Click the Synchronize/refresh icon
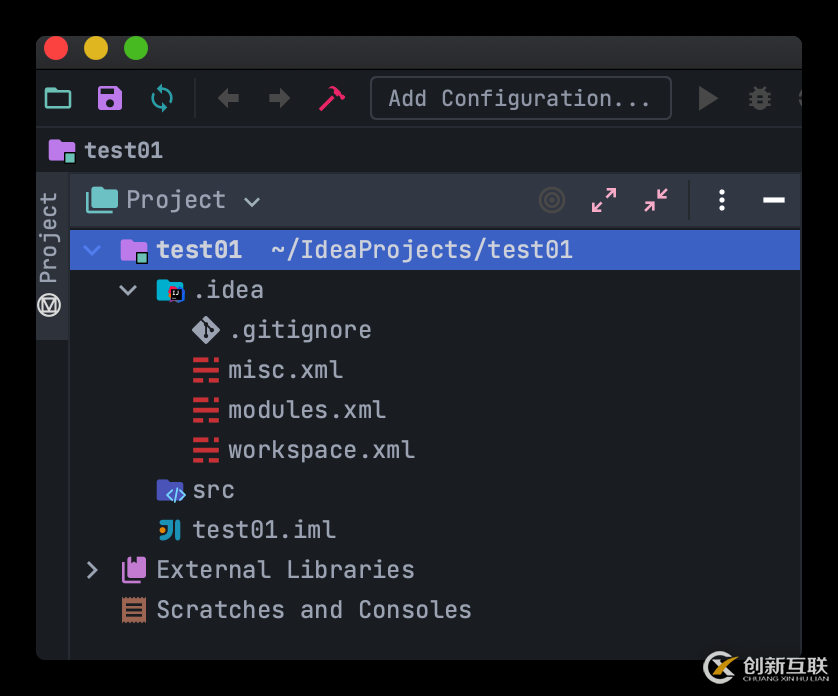Screen dimensions: 838x696 162,97
